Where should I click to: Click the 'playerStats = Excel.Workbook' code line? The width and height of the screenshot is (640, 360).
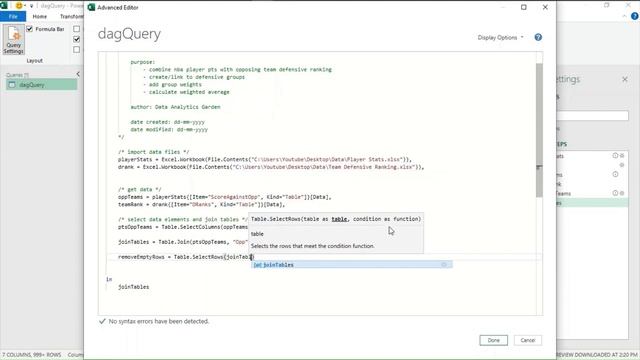265,159
